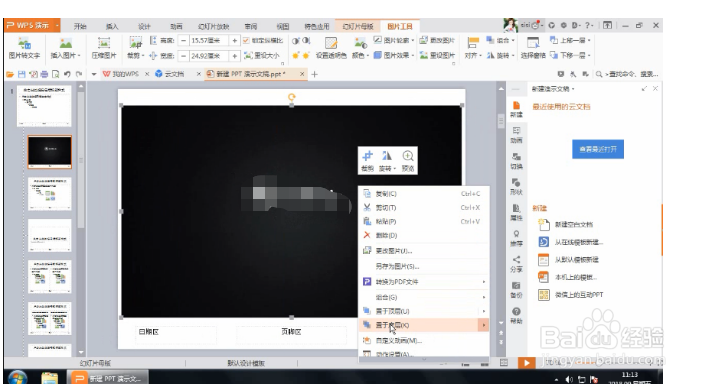Expand the 下移一层 send backward dropdown
The image size is (704, 384).
589,56
